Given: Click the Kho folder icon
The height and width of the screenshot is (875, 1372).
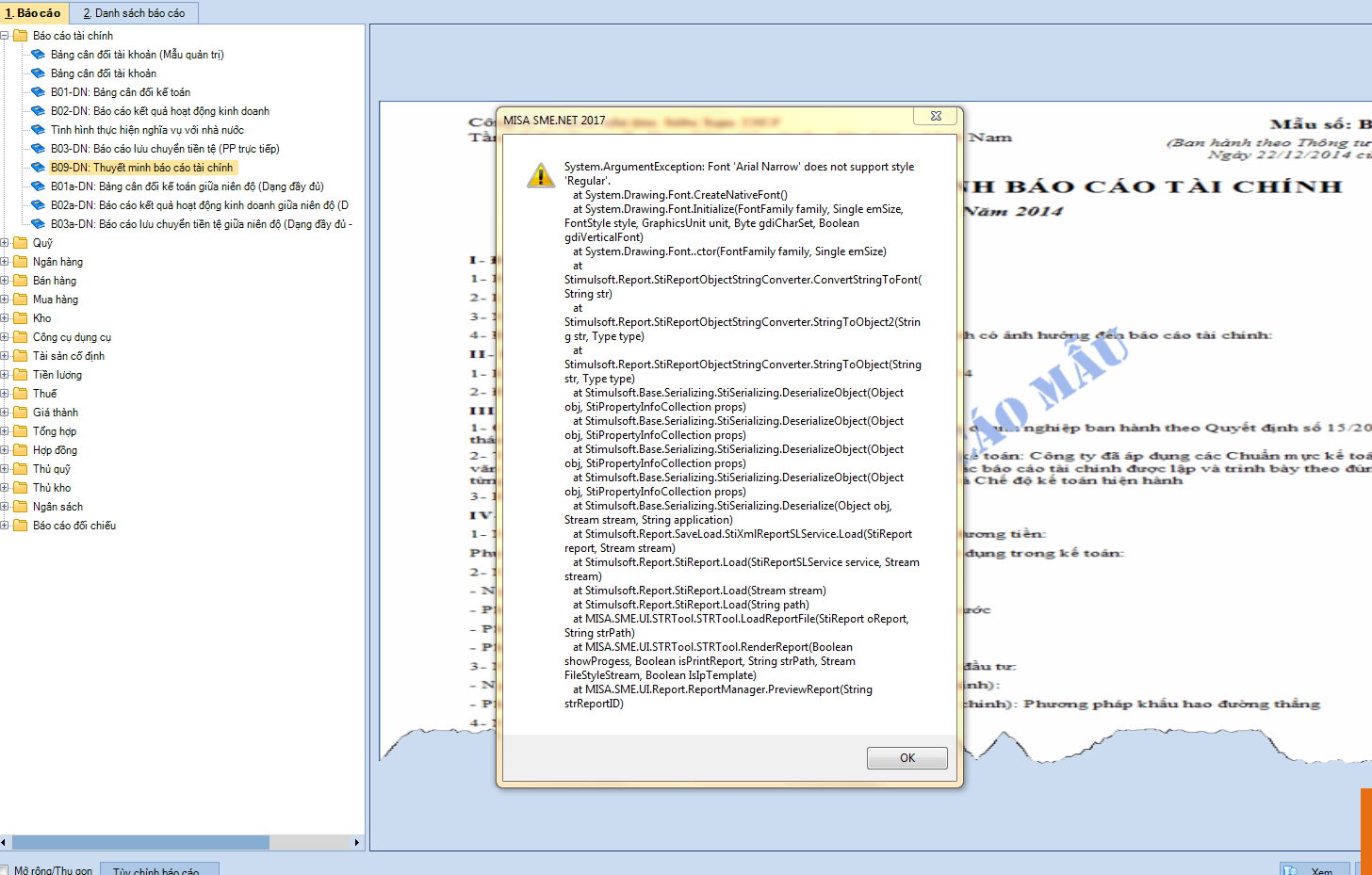Looking at the screenshot, I should coord(20,318).
